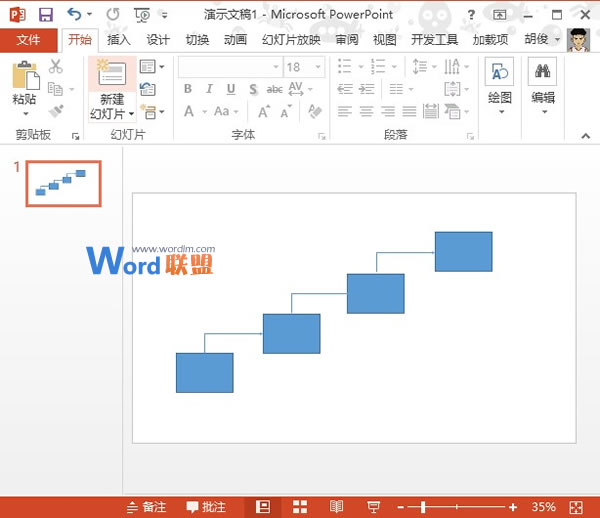Screen dimensions: 600x518
Task: Expand the 粘贴 paste options arrow
Action: pyautogui.click(x=26, y=114)
